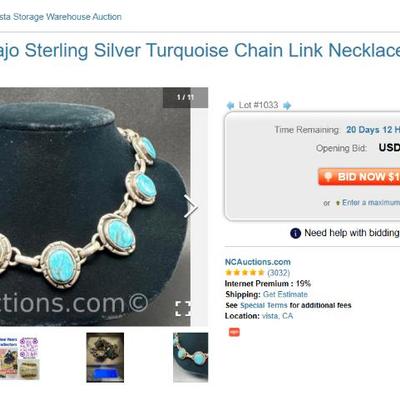Image resolution: width=400 pixels, height=400 pixels.
Task: Select the necklace on scale thumbnail
Action: point(105,357)
